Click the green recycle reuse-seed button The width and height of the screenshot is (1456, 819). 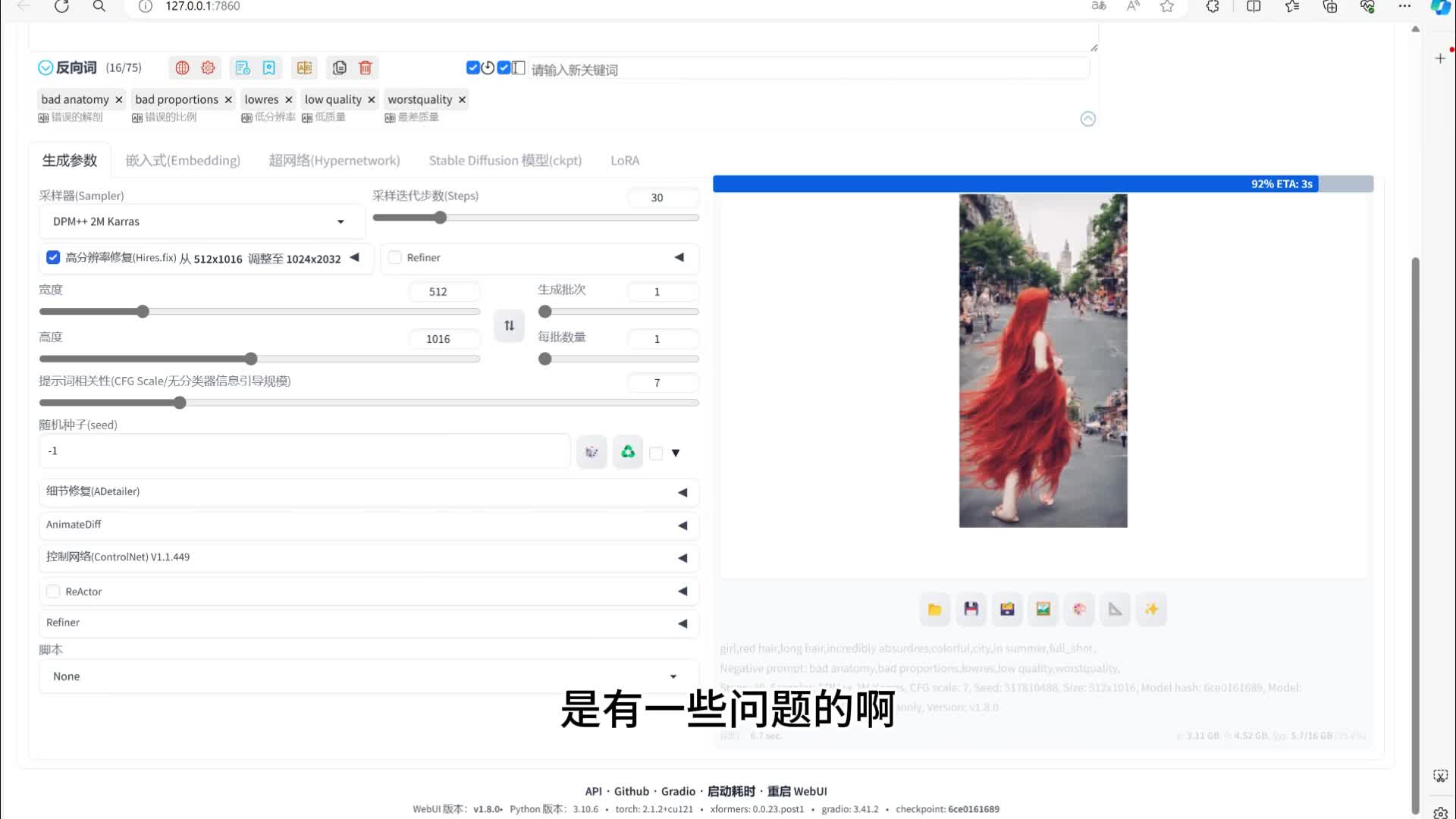(628, 452)
